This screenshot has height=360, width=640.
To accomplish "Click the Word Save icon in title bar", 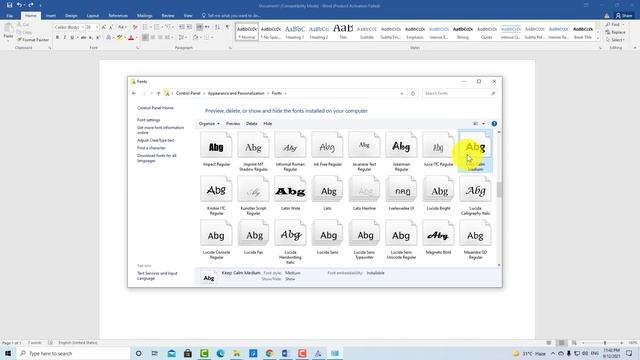I will click(x=9, y=5).
